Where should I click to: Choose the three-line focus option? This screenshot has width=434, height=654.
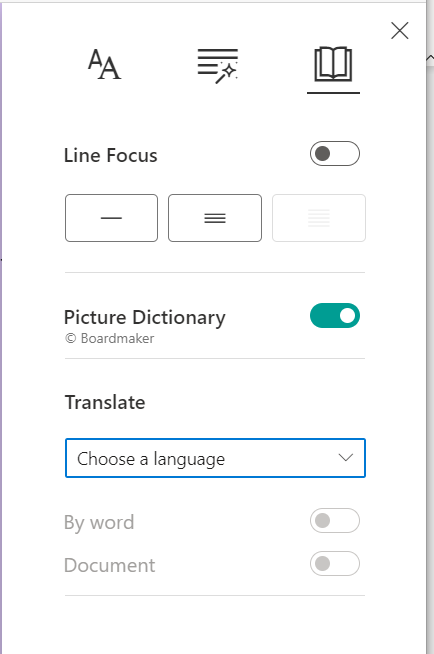point(215,218)
